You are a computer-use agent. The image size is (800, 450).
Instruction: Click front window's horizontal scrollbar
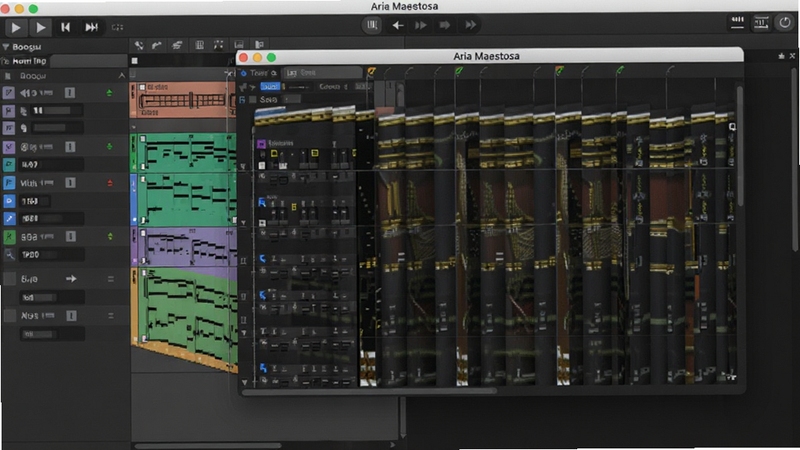[369, 391]
